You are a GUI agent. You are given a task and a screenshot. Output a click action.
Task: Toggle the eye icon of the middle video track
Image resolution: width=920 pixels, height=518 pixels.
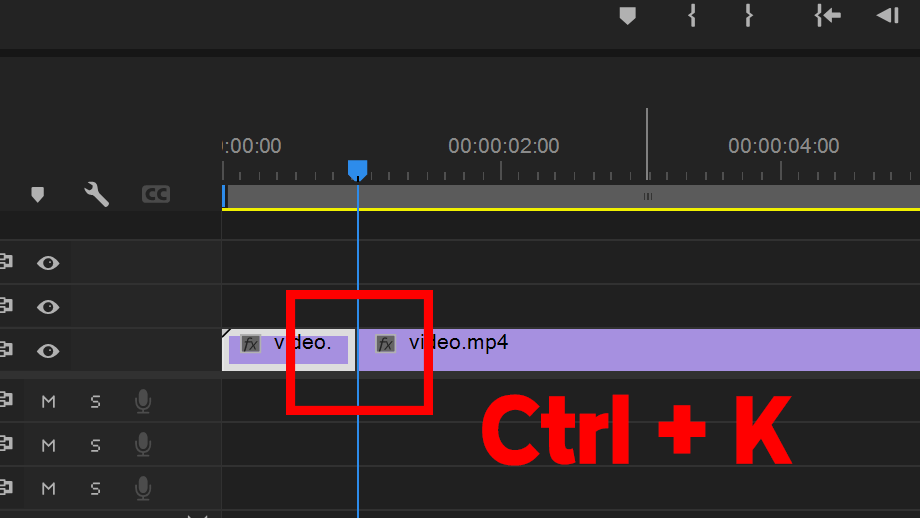tap(48, 307)
